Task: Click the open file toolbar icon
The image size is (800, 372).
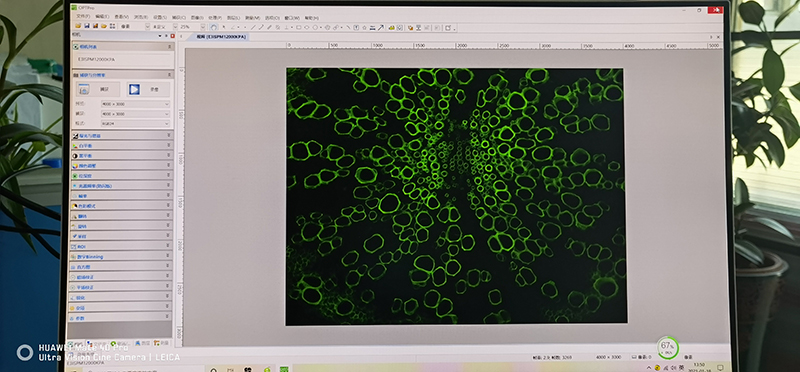Action: [x=78, y=26]
